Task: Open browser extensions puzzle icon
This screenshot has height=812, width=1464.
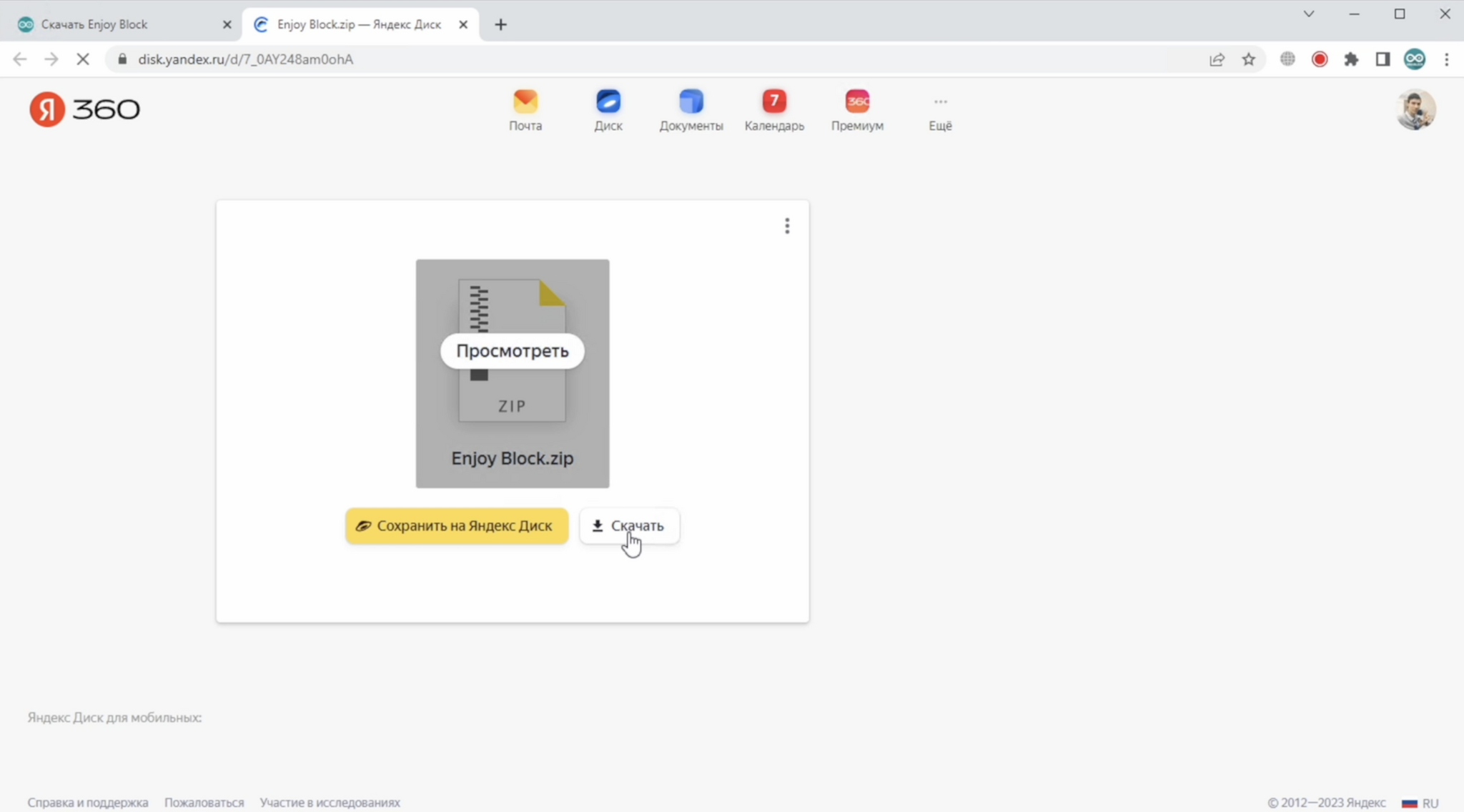Action: (1350, 59)
